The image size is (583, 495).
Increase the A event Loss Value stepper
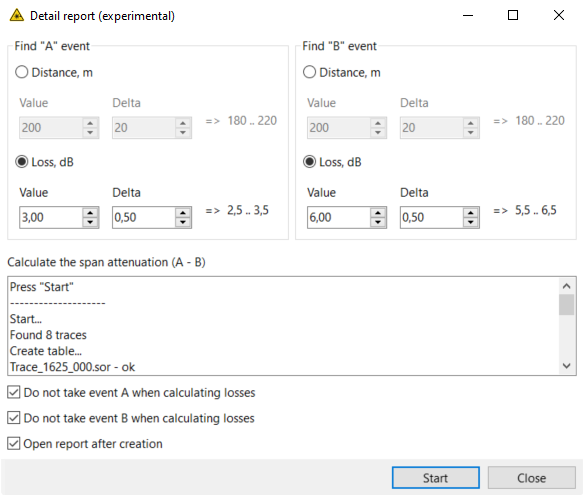90,213
